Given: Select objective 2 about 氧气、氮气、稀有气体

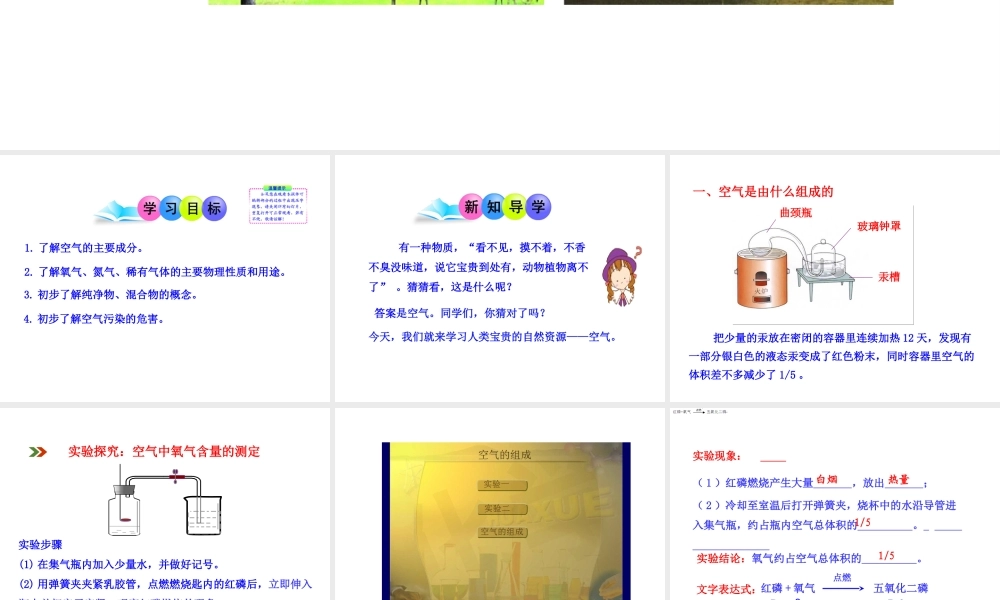Looking at the screenshot, I should 155,272.
